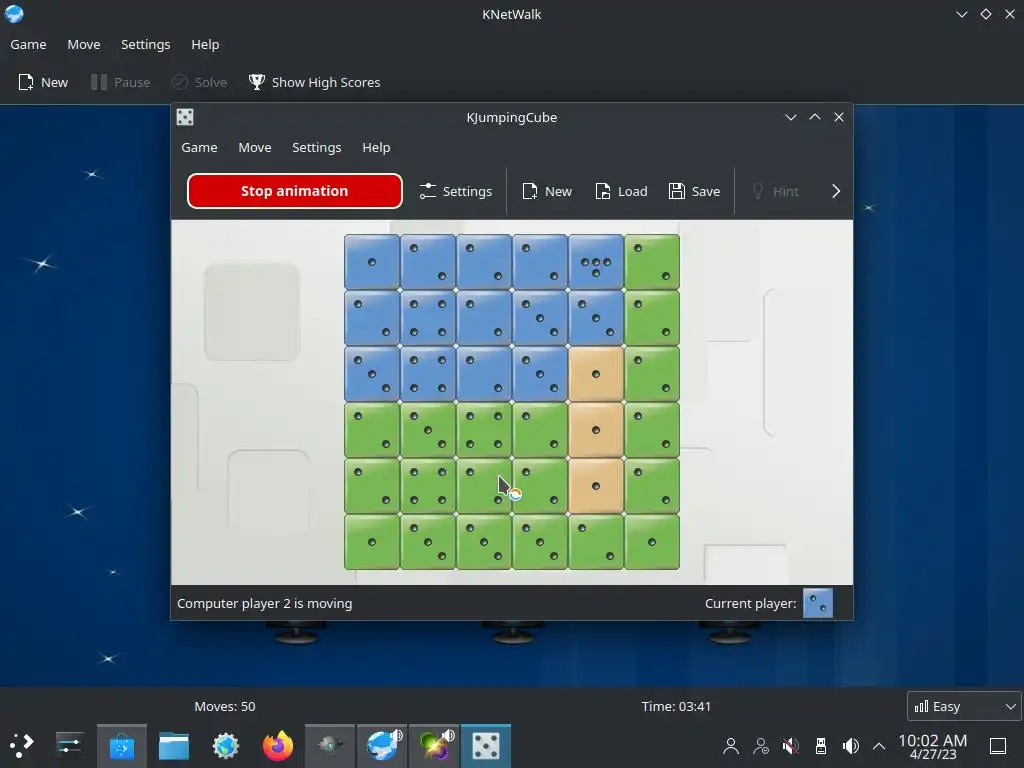Open the KNetWalk Move menu

(84, 44)
